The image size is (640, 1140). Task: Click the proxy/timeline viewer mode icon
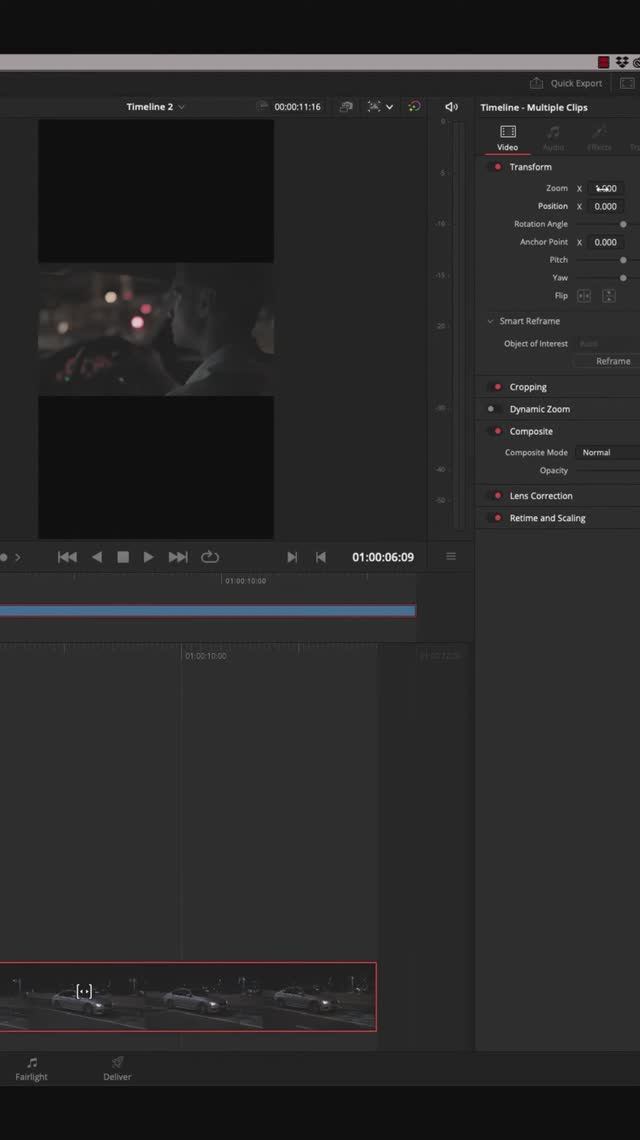point(346,107)
